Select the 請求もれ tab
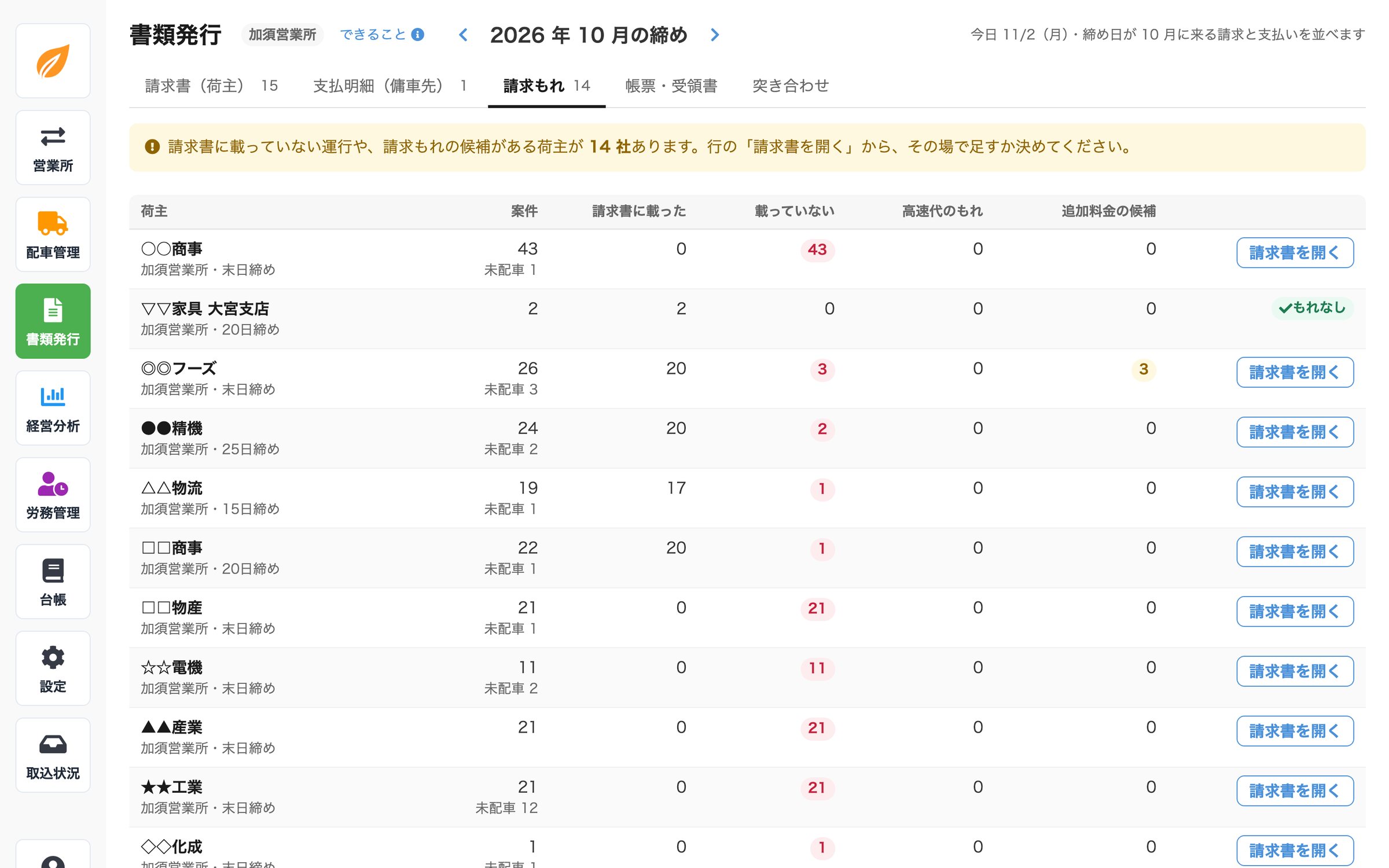The width and height of the screenshot is (1389, 868). 546,86
